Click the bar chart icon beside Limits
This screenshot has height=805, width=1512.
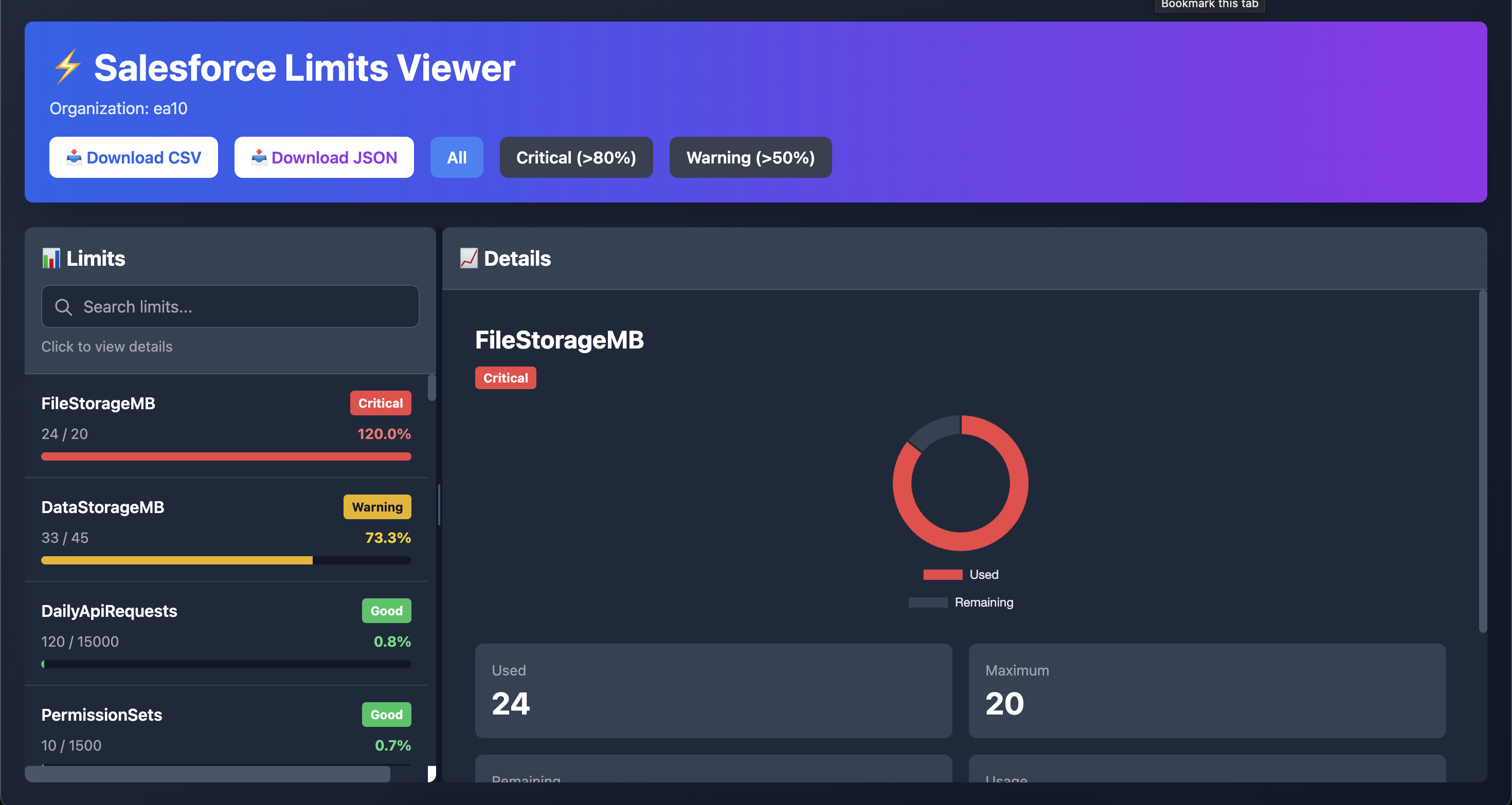click(x=51, y=258)
